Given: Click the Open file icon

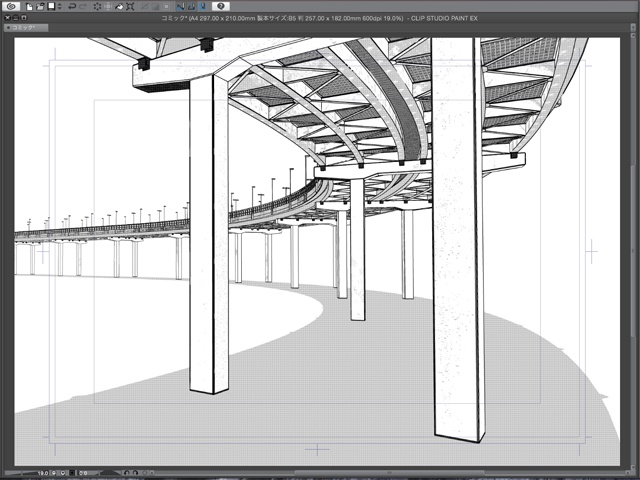Looking at the screenshot, I should click(x=40, y=6).
